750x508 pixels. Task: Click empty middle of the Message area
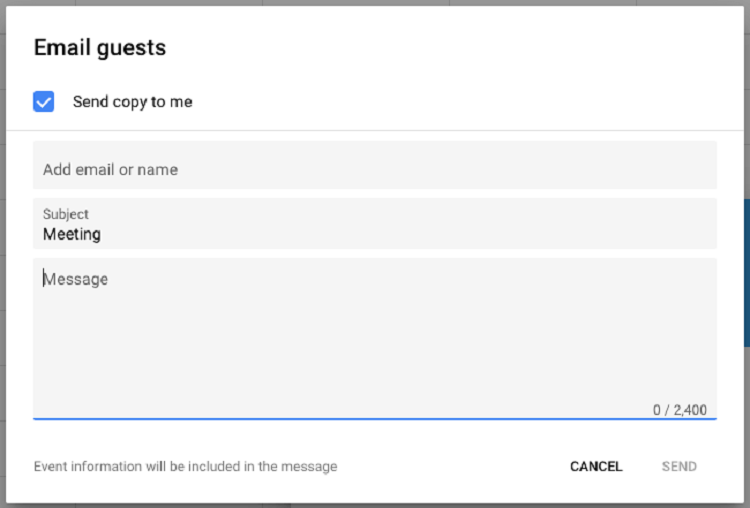(x=375, y=340)
